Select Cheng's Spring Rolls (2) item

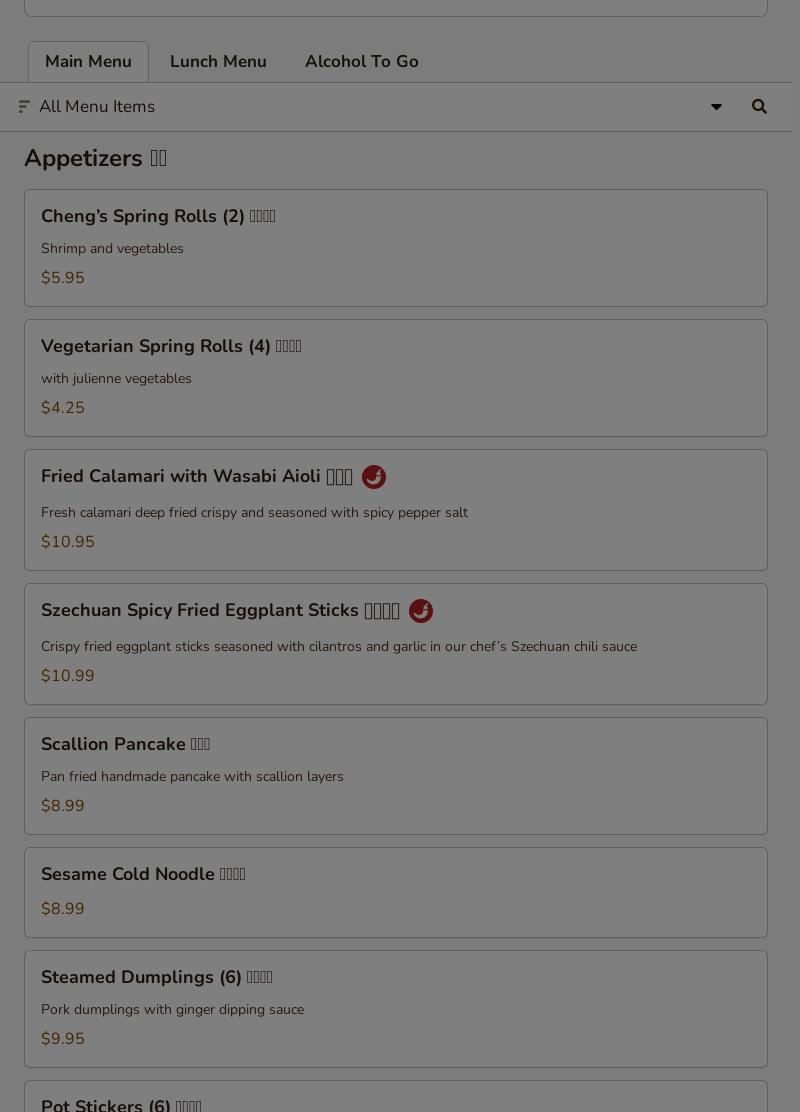(396, 248)
